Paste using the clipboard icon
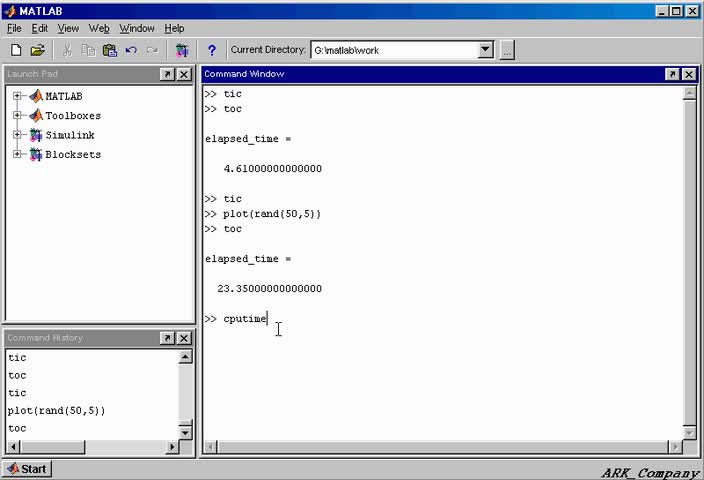 click(x=110, y=50)
